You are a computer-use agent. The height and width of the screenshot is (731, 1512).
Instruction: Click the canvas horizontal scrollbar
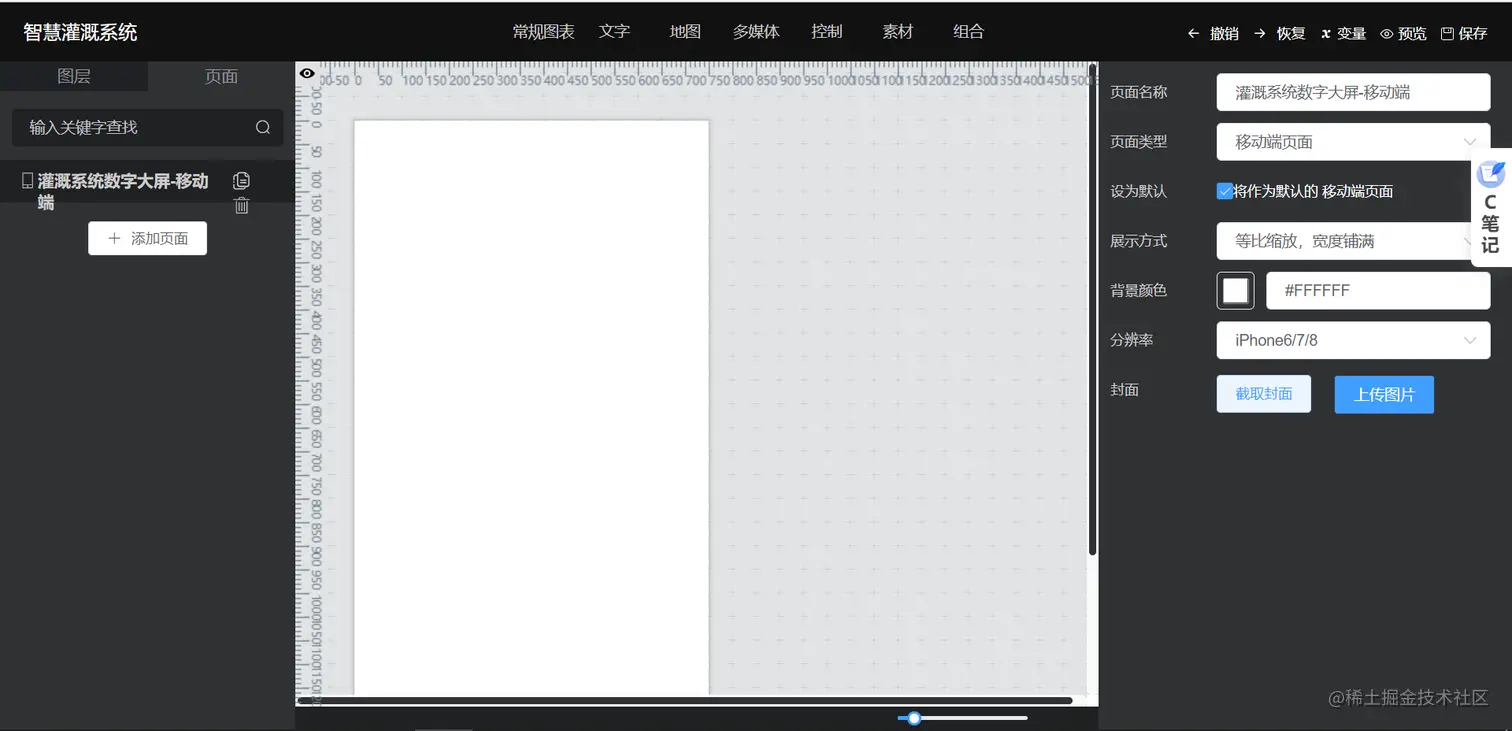[685, 700]
